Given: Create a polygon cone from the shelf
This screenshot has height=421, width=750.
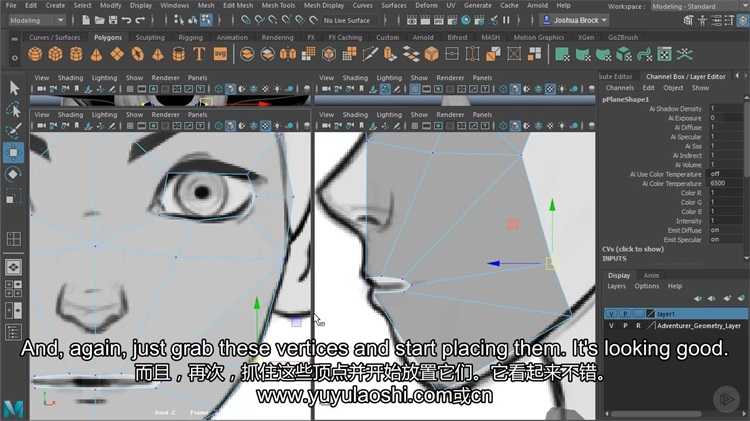Looking at the screenshot, I should (97, 55).
